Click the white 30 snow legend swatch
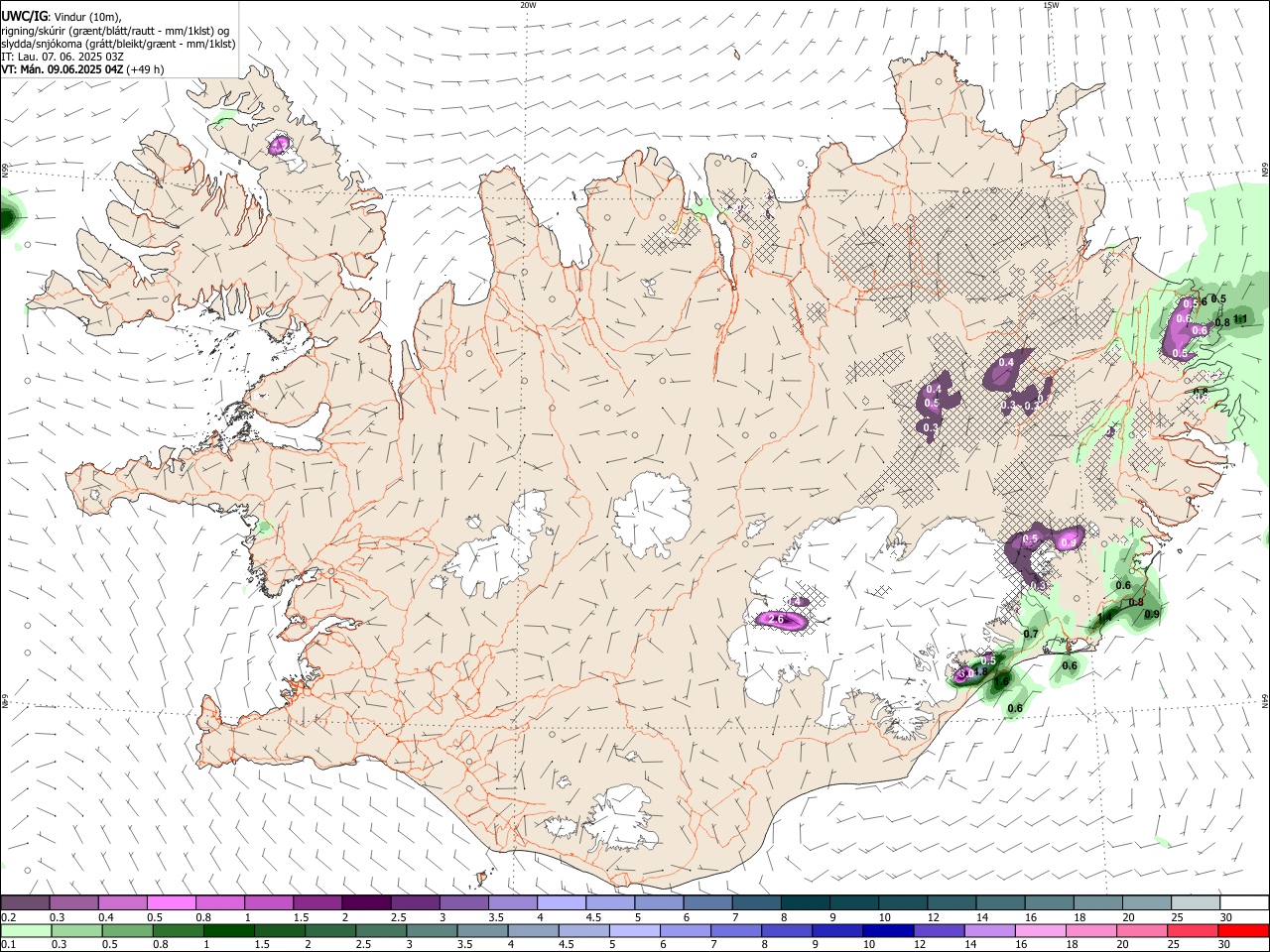 (1242, 902)
